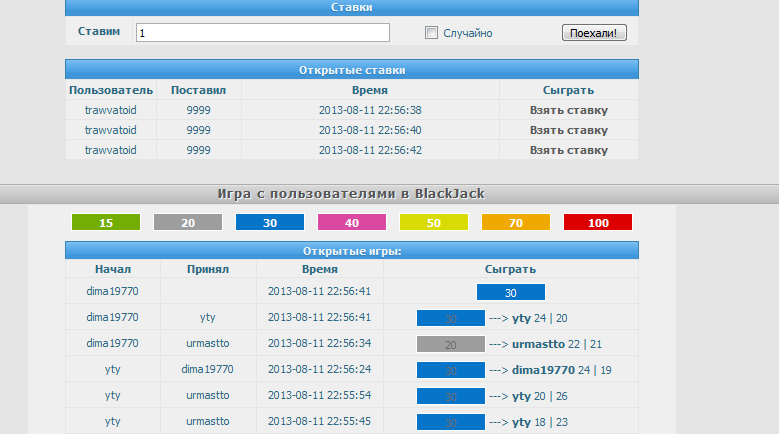This screenshot has width=779, height=434.
Task: Click trawvatoid in the 22:56:42 row
Action: [110, 149]
